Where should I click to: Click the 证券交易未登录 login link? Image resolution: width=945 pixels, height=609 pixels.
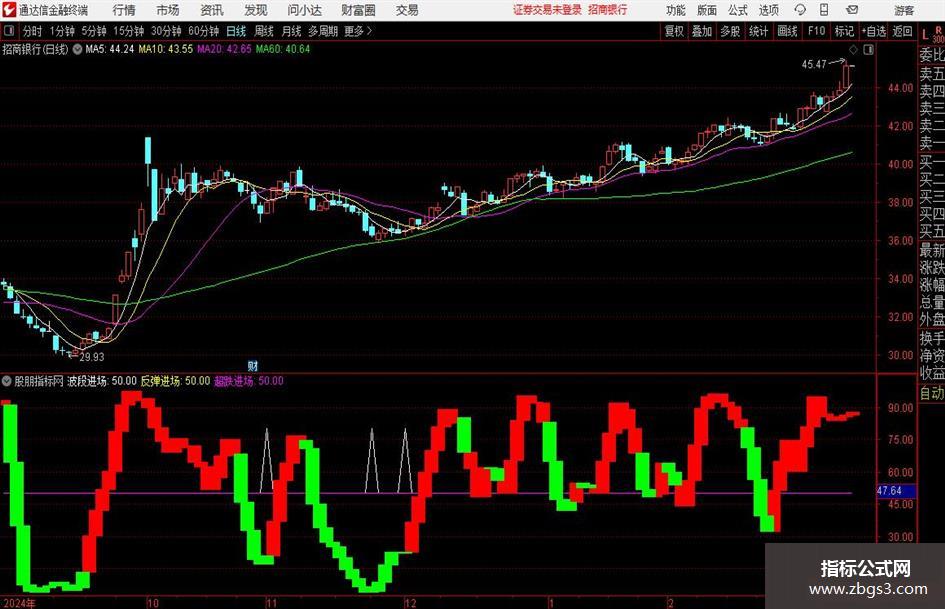coord(547,10)
